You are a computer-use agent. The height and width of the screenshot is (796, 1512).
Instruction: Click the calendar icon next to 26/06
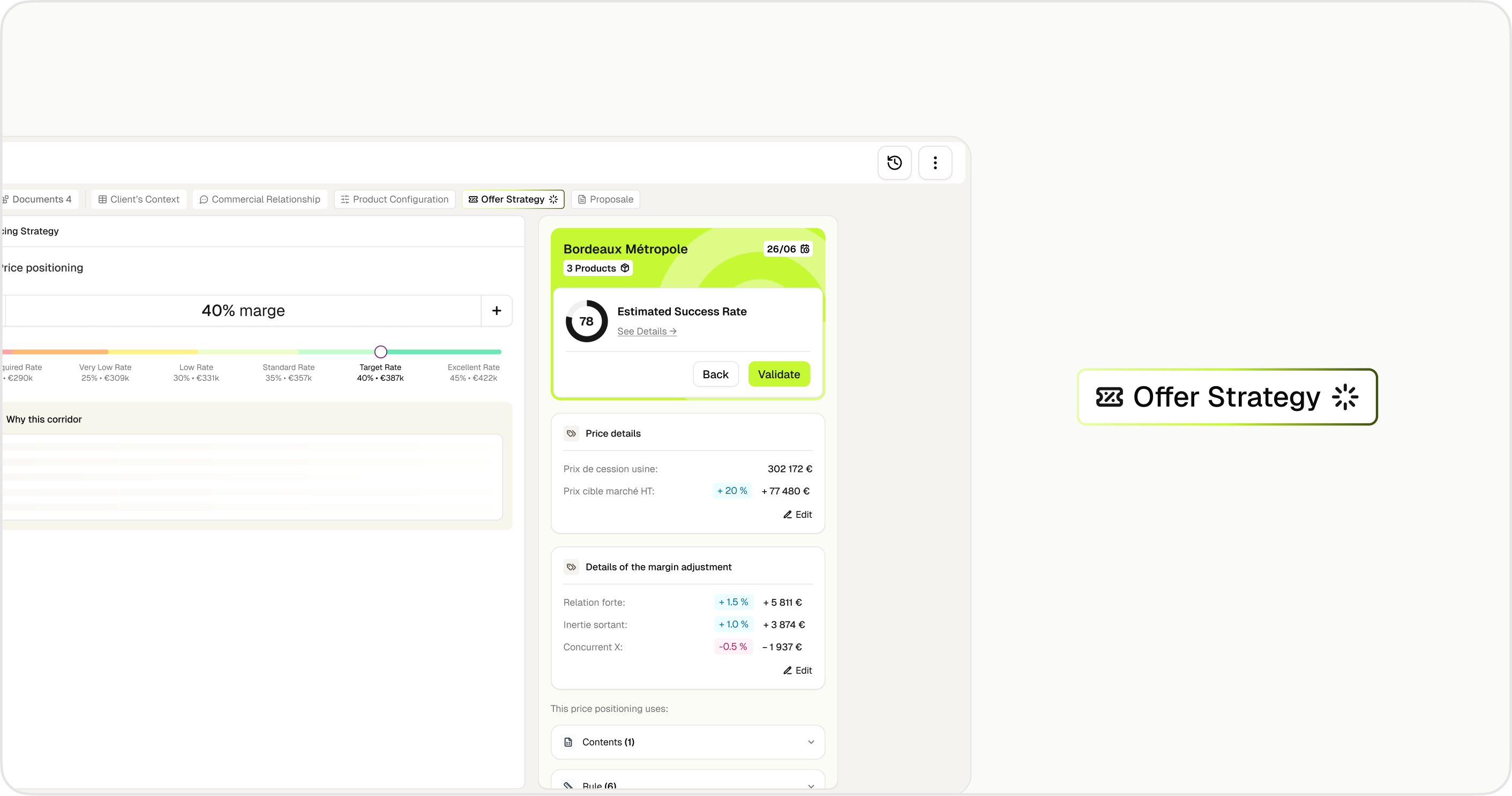click(x=805, y=249)
